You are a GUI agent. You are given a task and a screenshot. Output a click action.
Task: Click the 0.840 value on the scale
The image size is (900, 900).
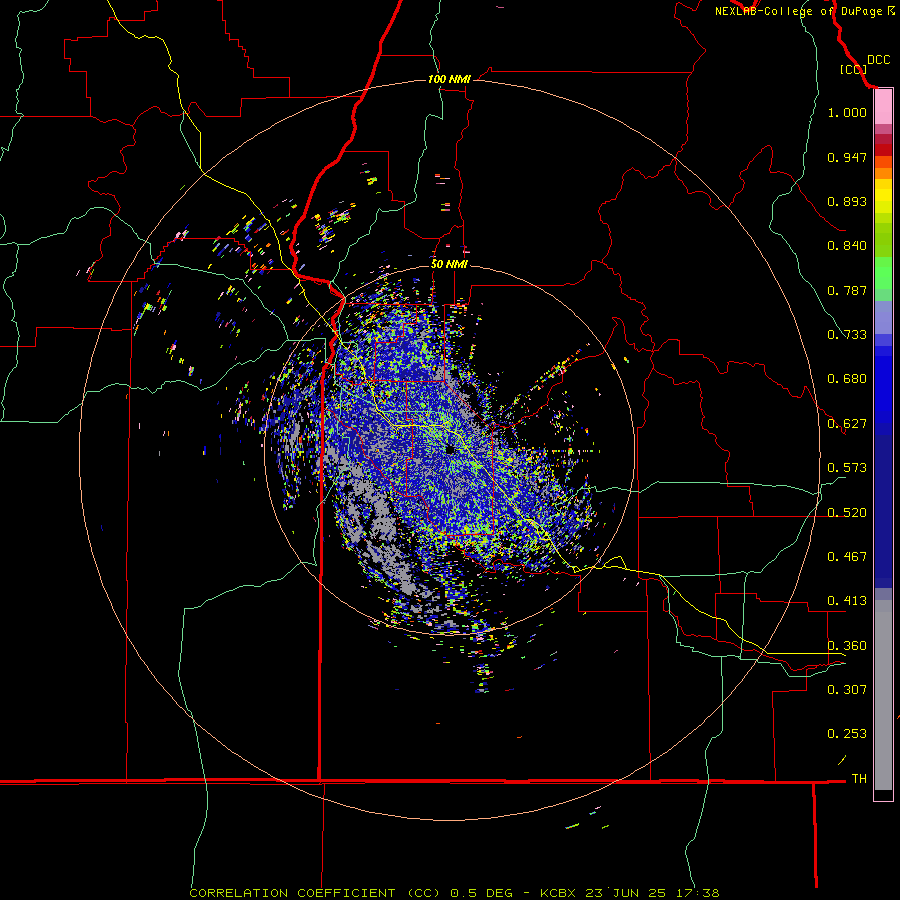click(847, 246)
